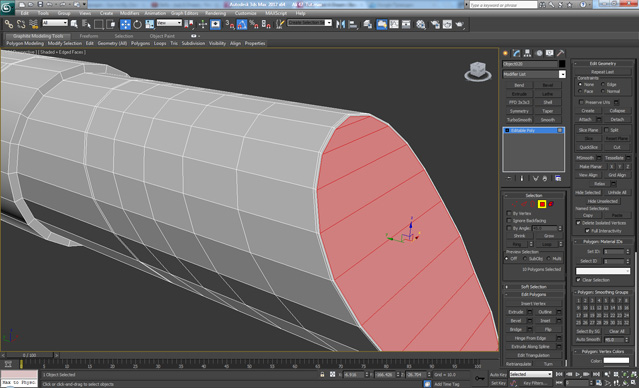Viewport: 639px width, 388px height.
Task: Click the TurboSmooth modifier button
Action: 519,120
